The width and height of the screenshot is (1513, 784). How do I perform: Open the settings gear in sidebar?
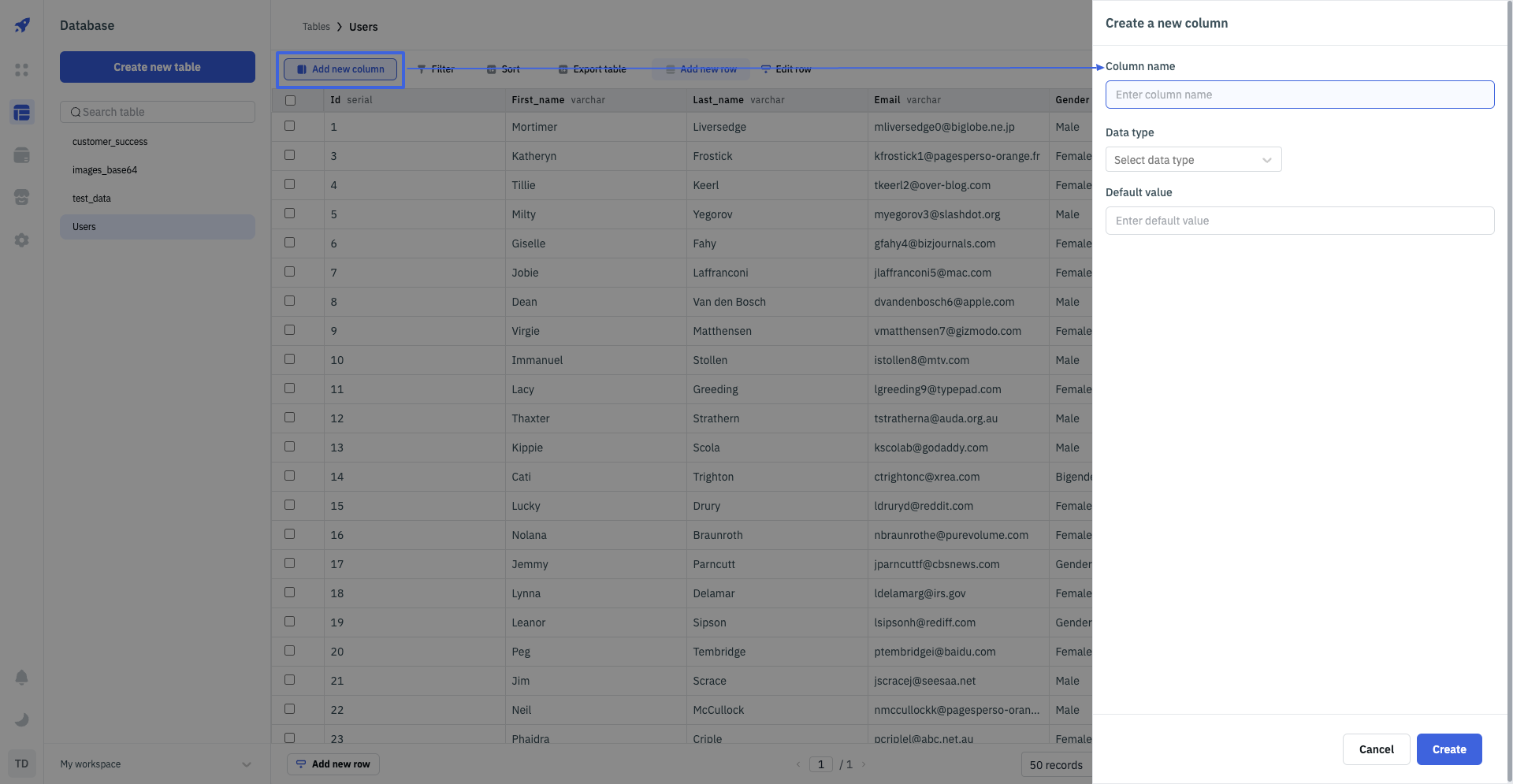pos(22,240)
